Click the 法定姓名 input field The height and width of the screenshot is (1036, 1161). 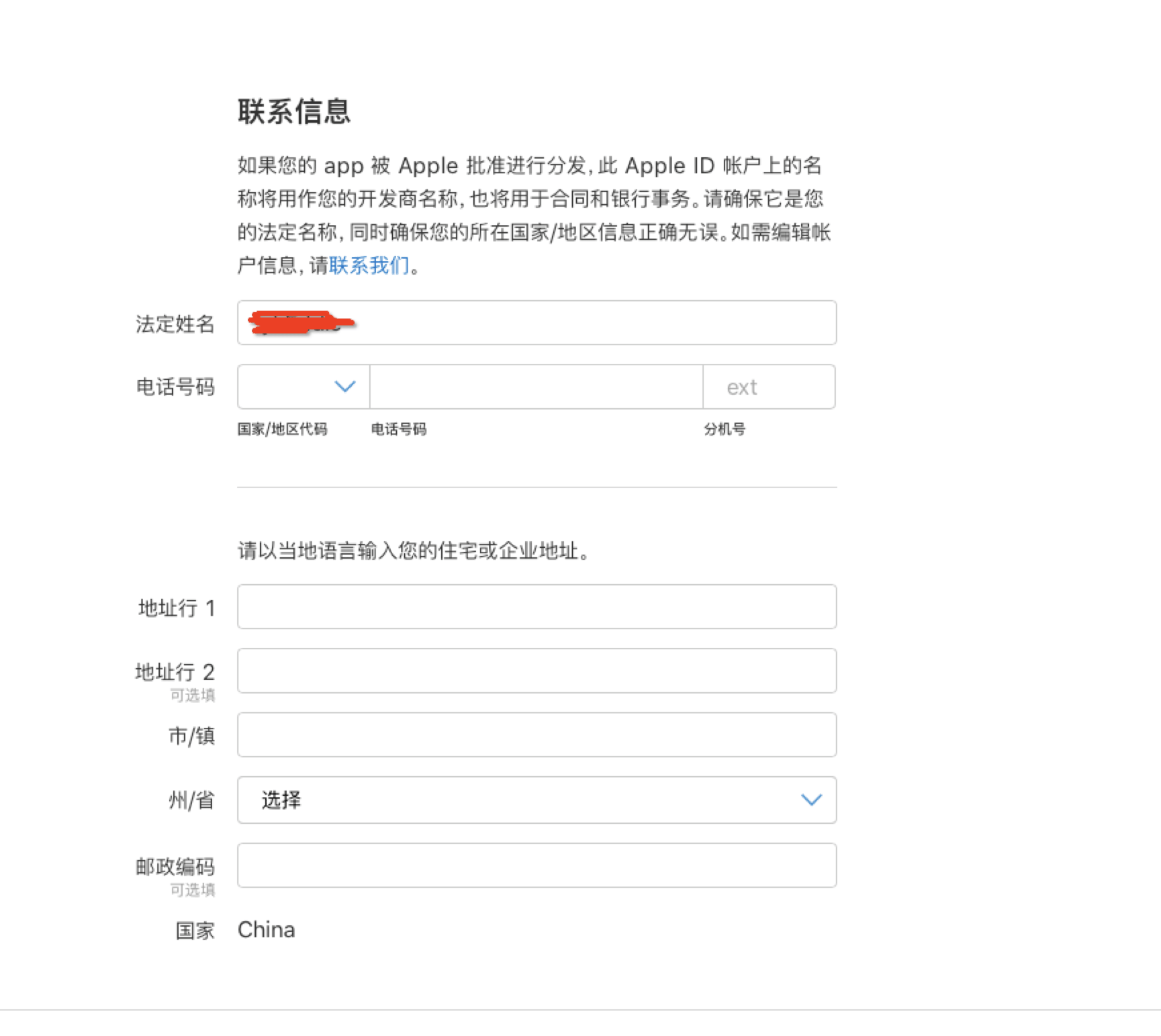(x=537, y=323)
